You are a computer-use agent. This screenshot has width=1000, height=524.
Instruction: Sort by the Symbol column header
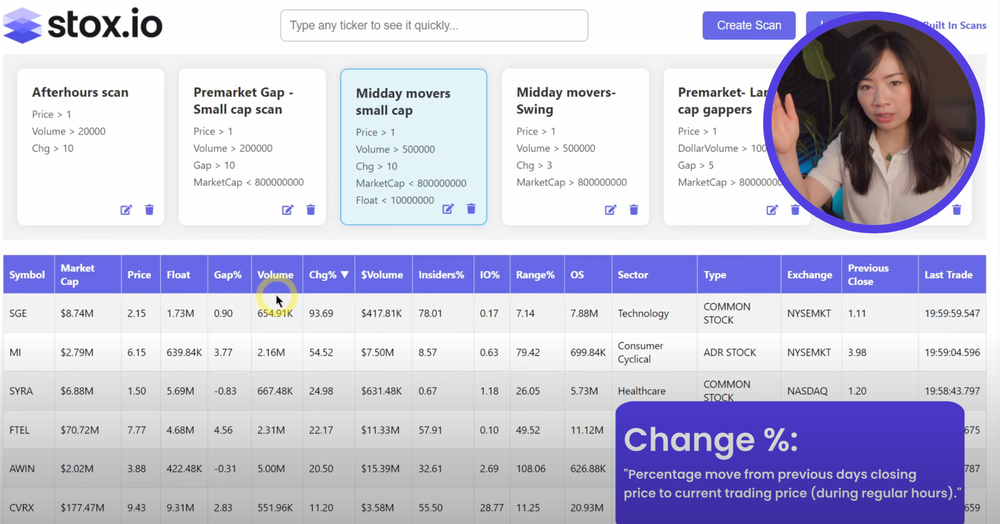(x=27, y=275)
